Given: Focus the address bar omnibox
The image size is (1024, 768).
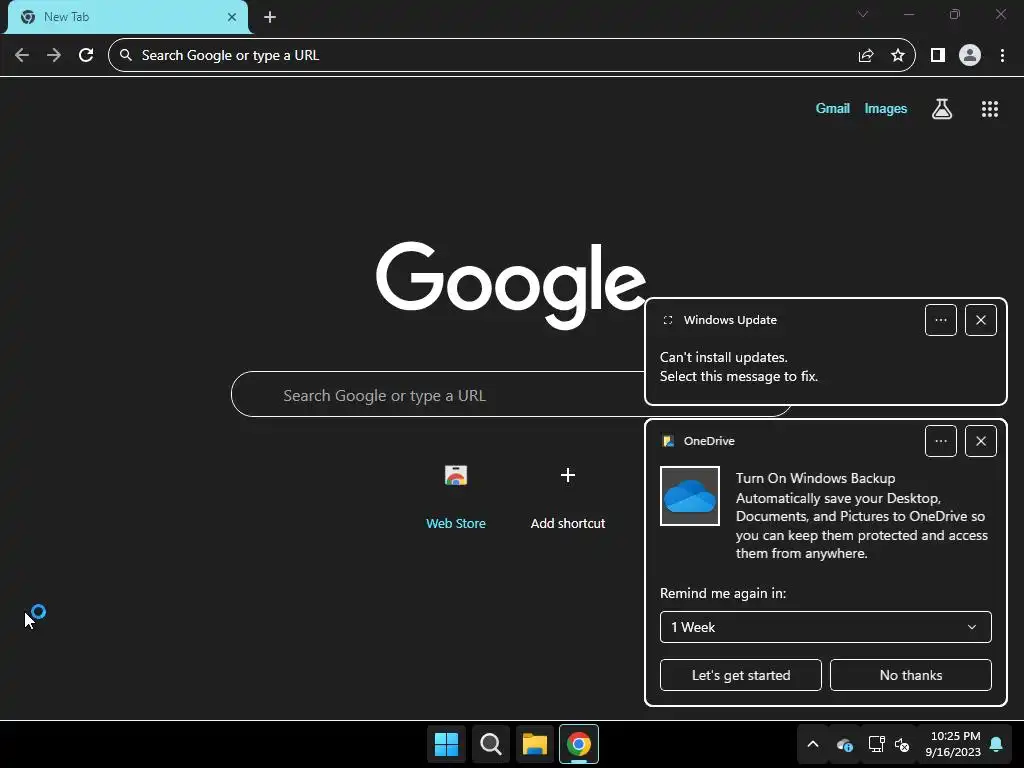Looking at the screenshot, I should [x=512, y=56].
